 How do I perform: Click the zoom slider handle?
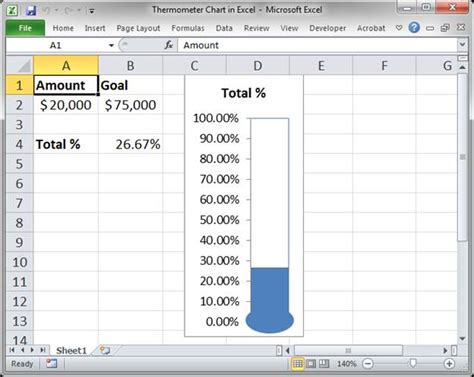413,363
